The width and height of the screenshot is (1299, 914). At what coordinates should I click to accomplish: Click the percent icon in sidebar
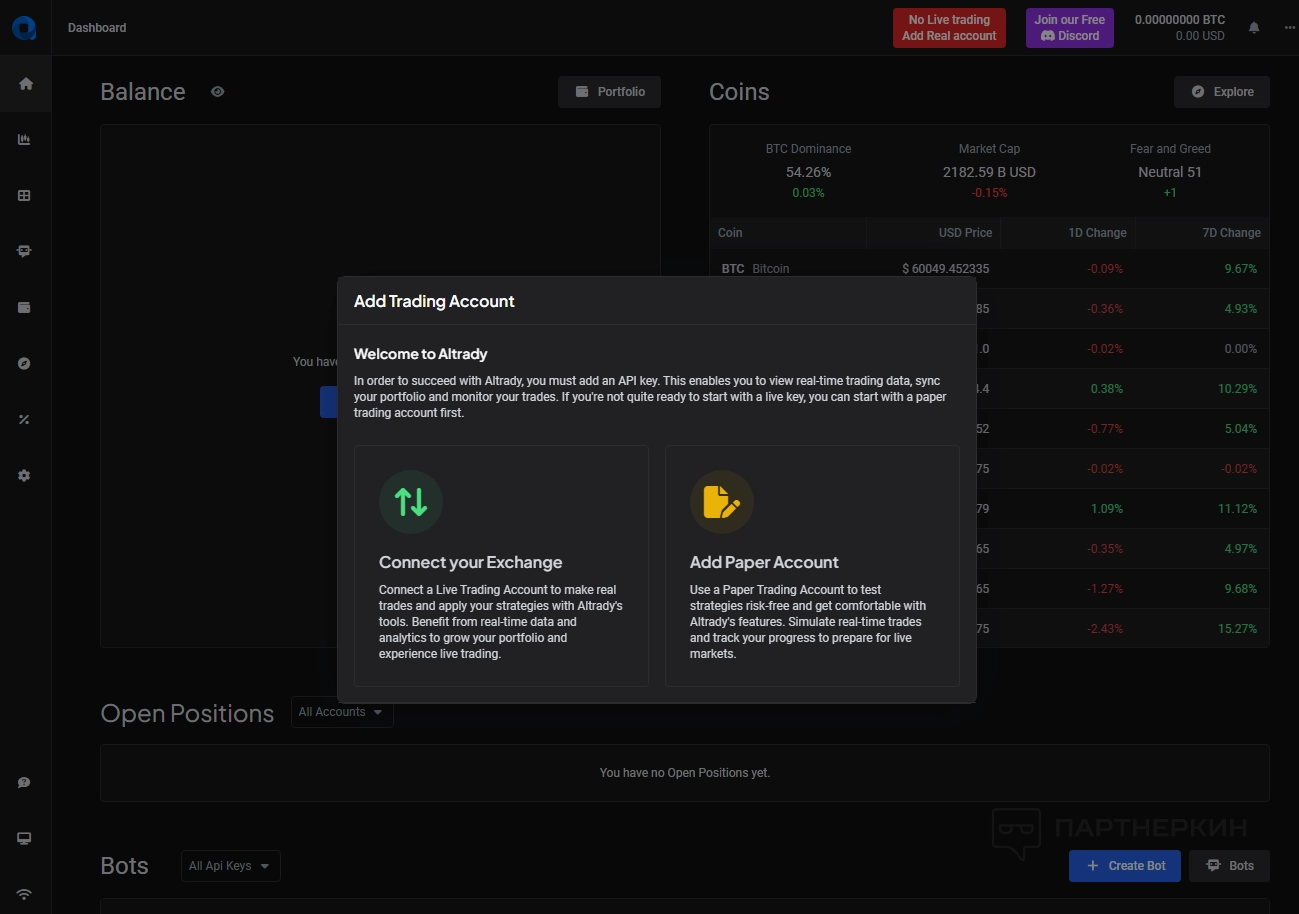[25, 420]
